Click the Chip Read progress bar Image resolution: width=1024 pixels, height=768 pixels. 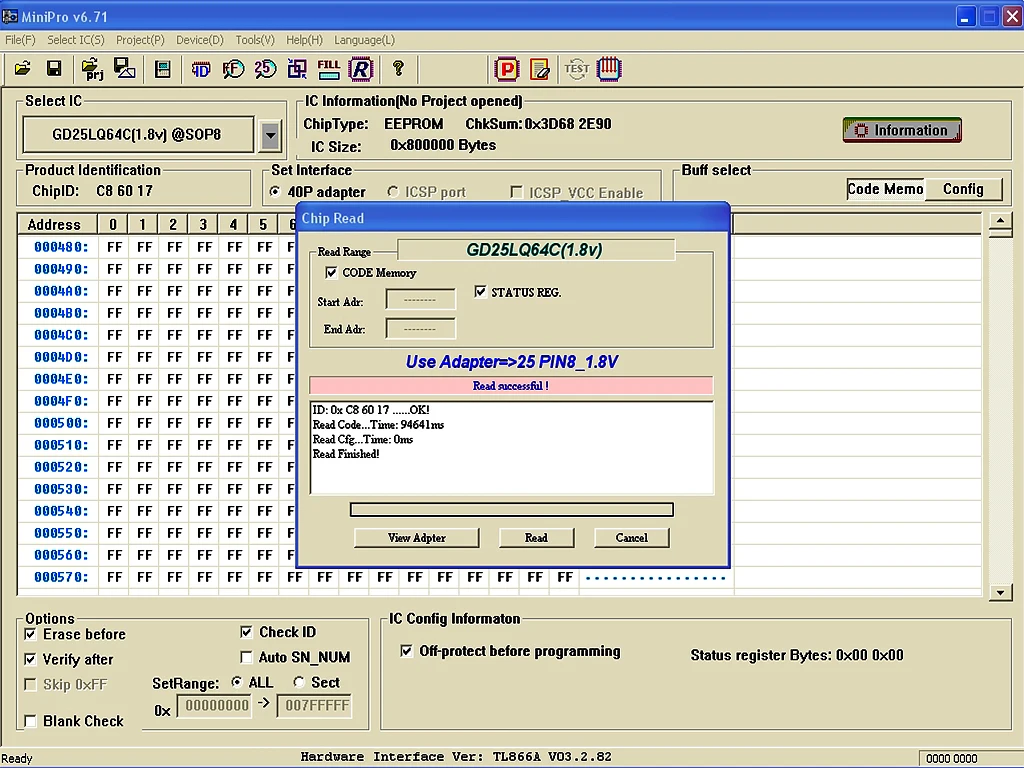click(x=511, y=509)
